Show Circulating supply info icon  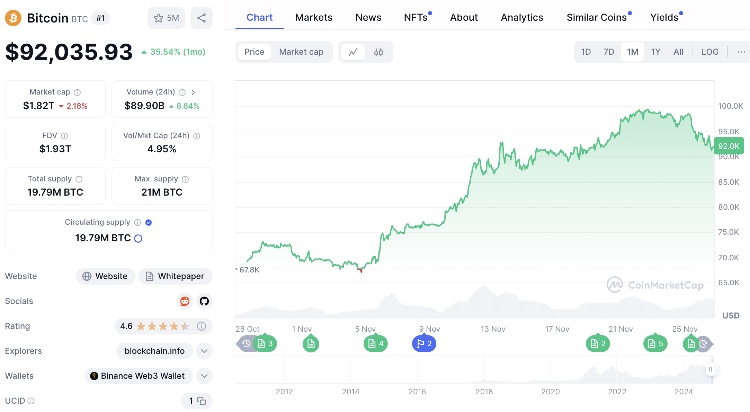pos(138,223)
